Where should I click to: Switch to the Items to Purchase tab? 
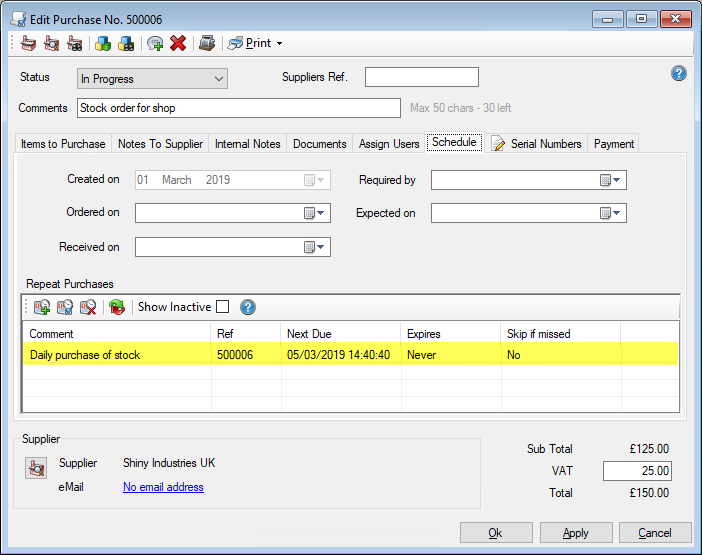(x=63, y=144)
